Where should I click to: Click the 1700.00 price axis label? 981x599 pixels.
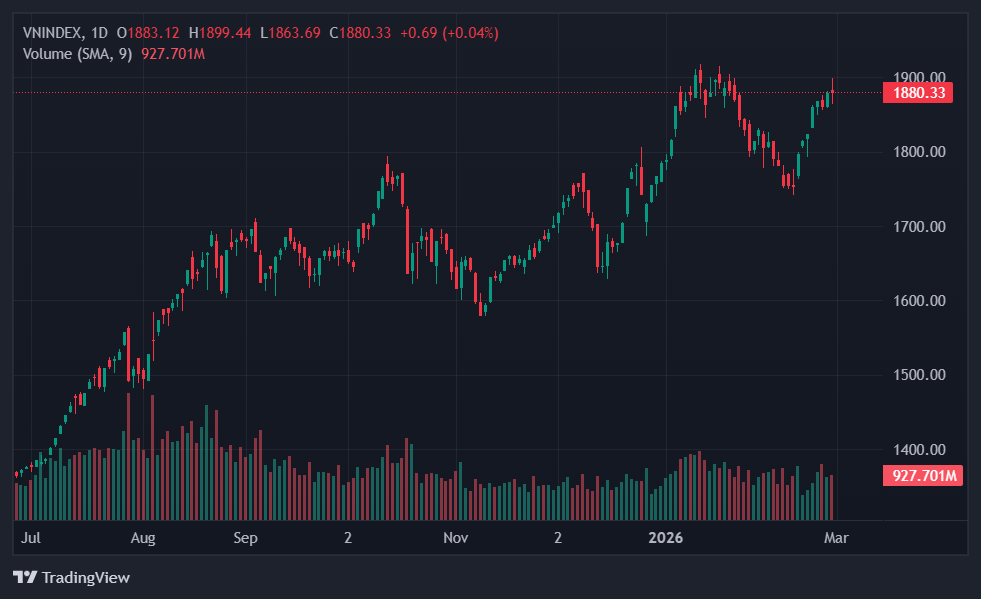tap(918, 226)
